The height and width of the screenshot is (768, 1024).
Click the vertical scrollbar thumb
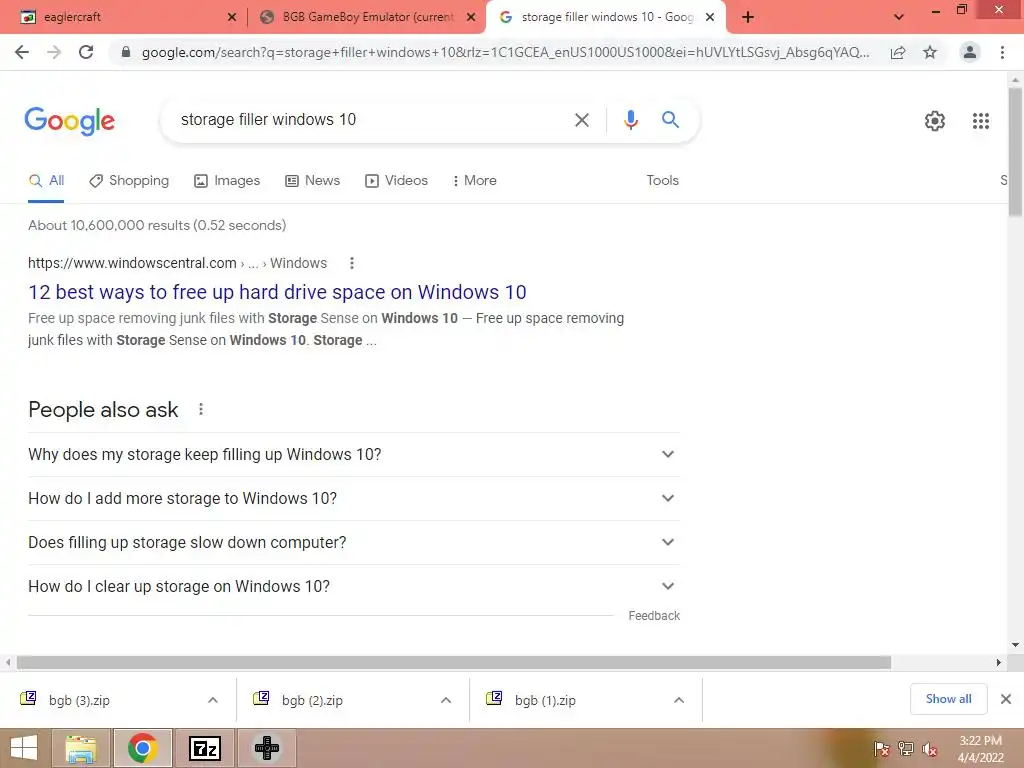click(1015, 152)
